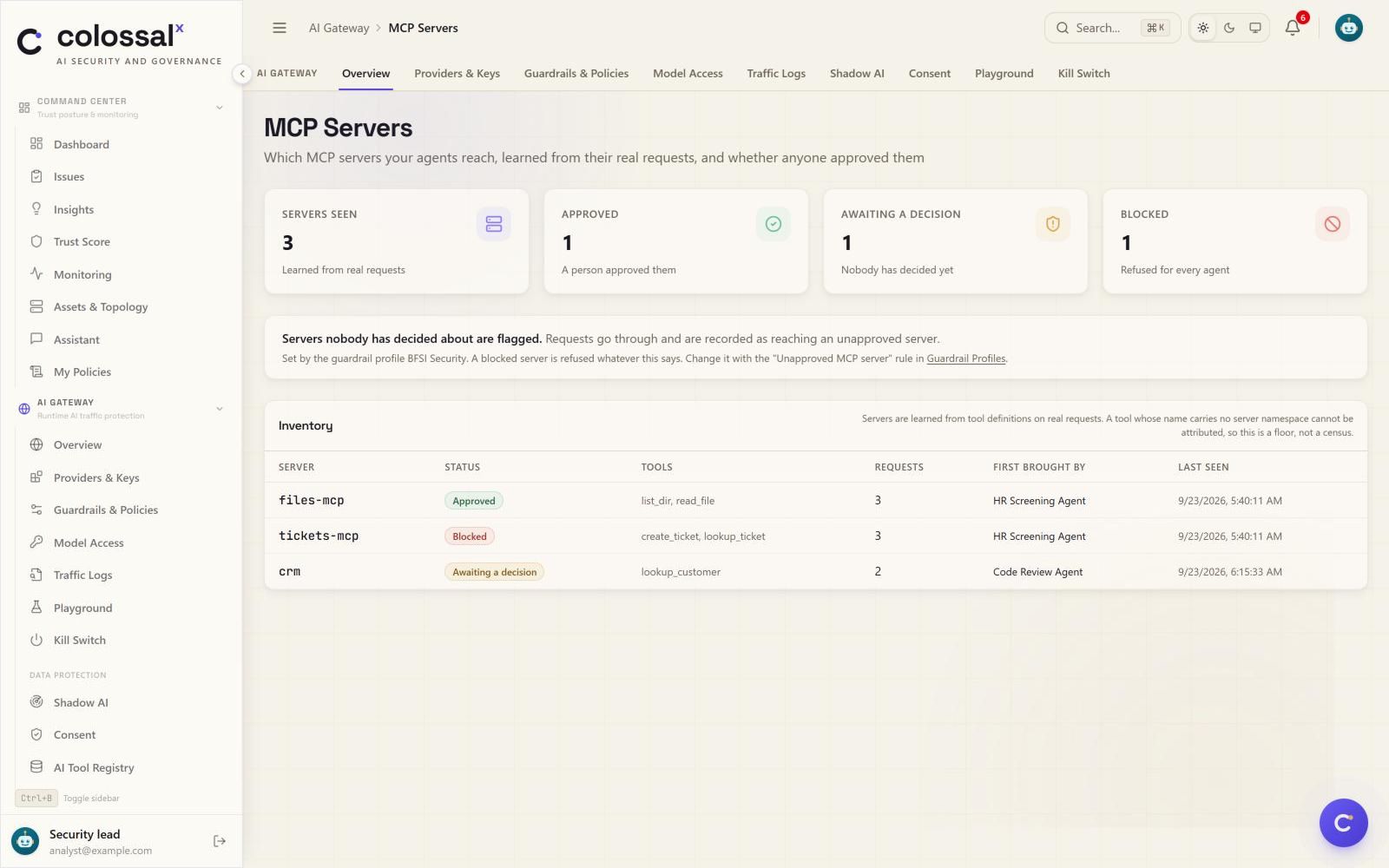Image resolution: width=1389 pixels, height=868 pixels.
Task: Click the crm server name
Action: click(x=289, y=571)
